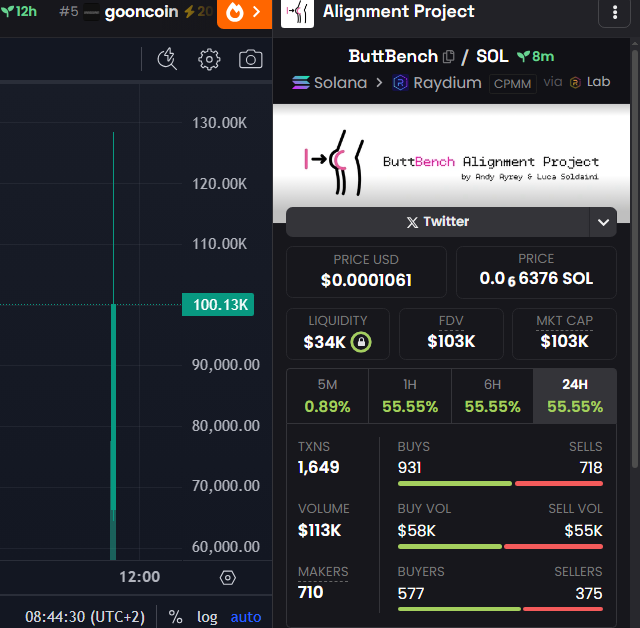Open the quick search lightning magnifier icon

pos(167,60)
